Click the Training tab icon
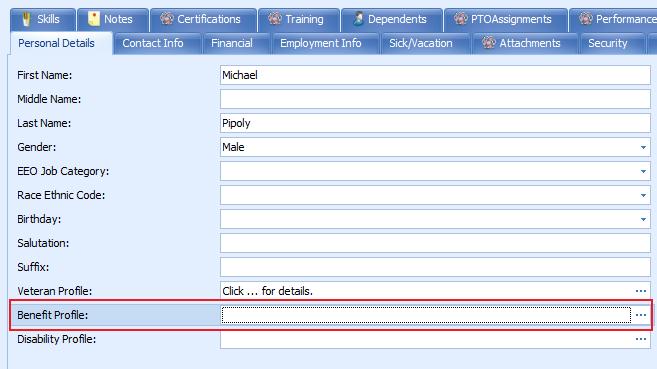This screenshot has height=369, width=657. click(275, 19)
